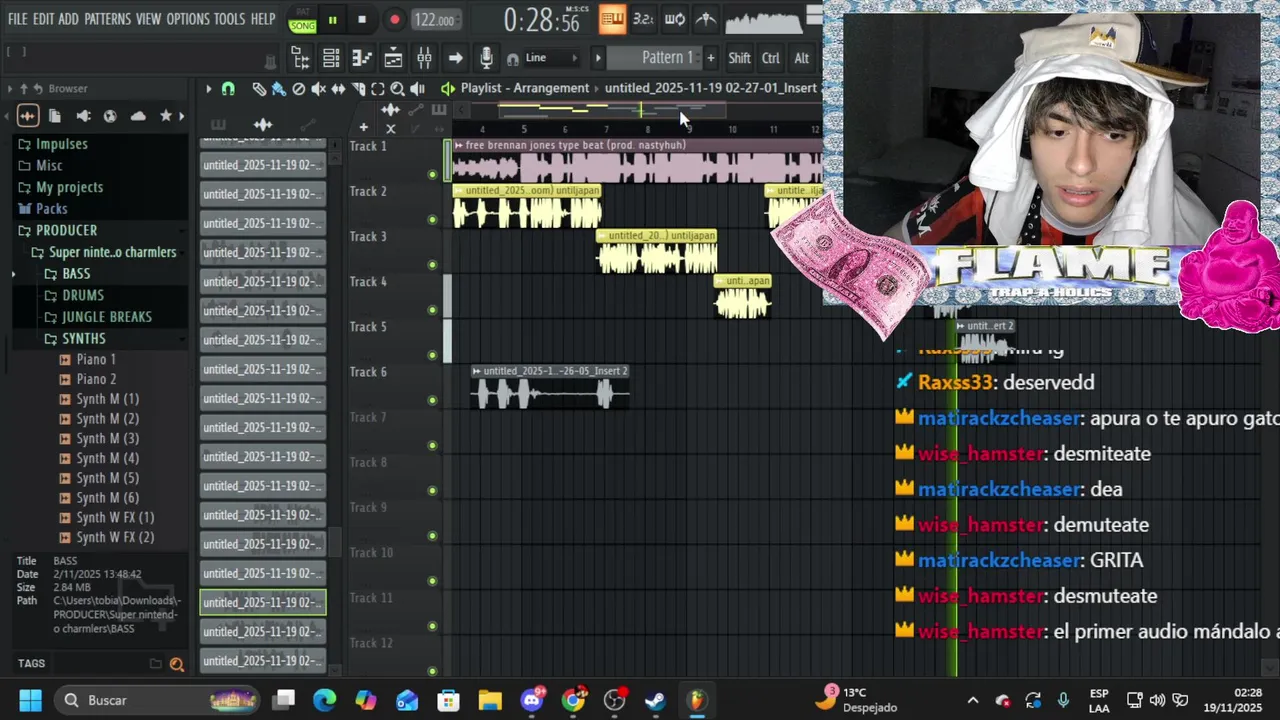Open the OPTIONS menu
1280x720 pixels.
point(188,19)
